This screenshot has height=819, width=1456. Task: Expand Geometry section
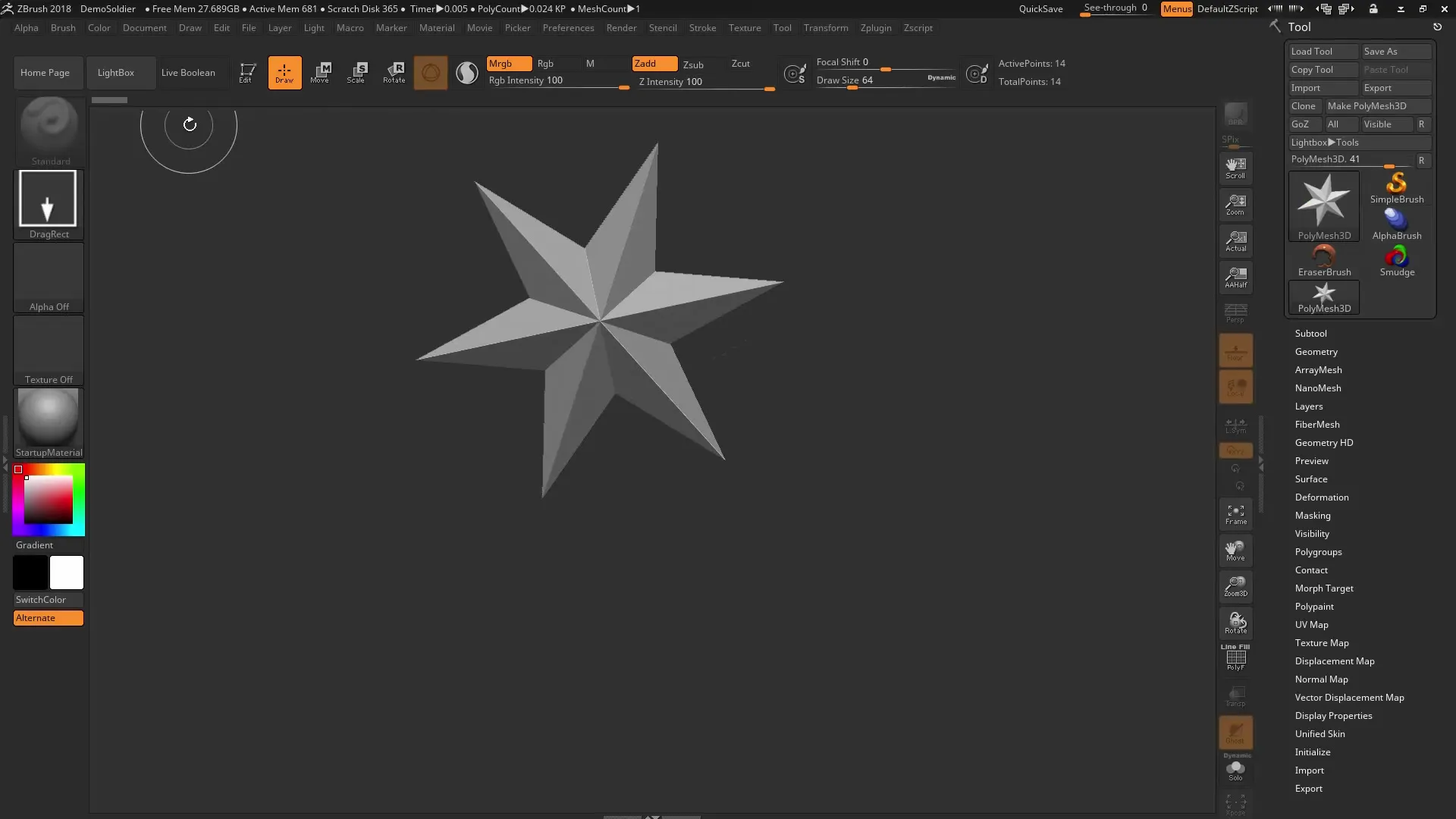coord(1316,352)
